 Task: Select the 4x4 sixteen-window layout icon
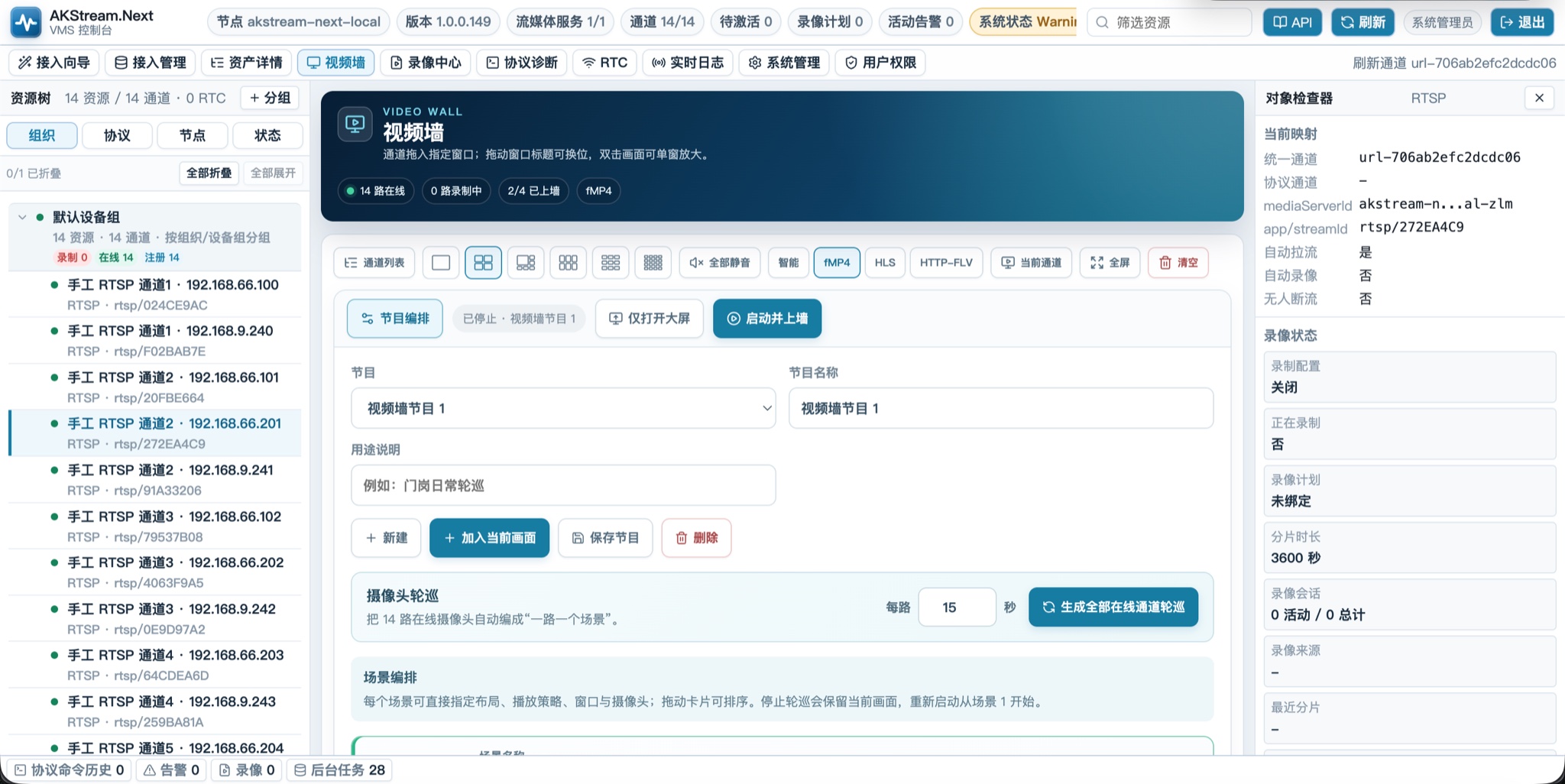(653, 263)
